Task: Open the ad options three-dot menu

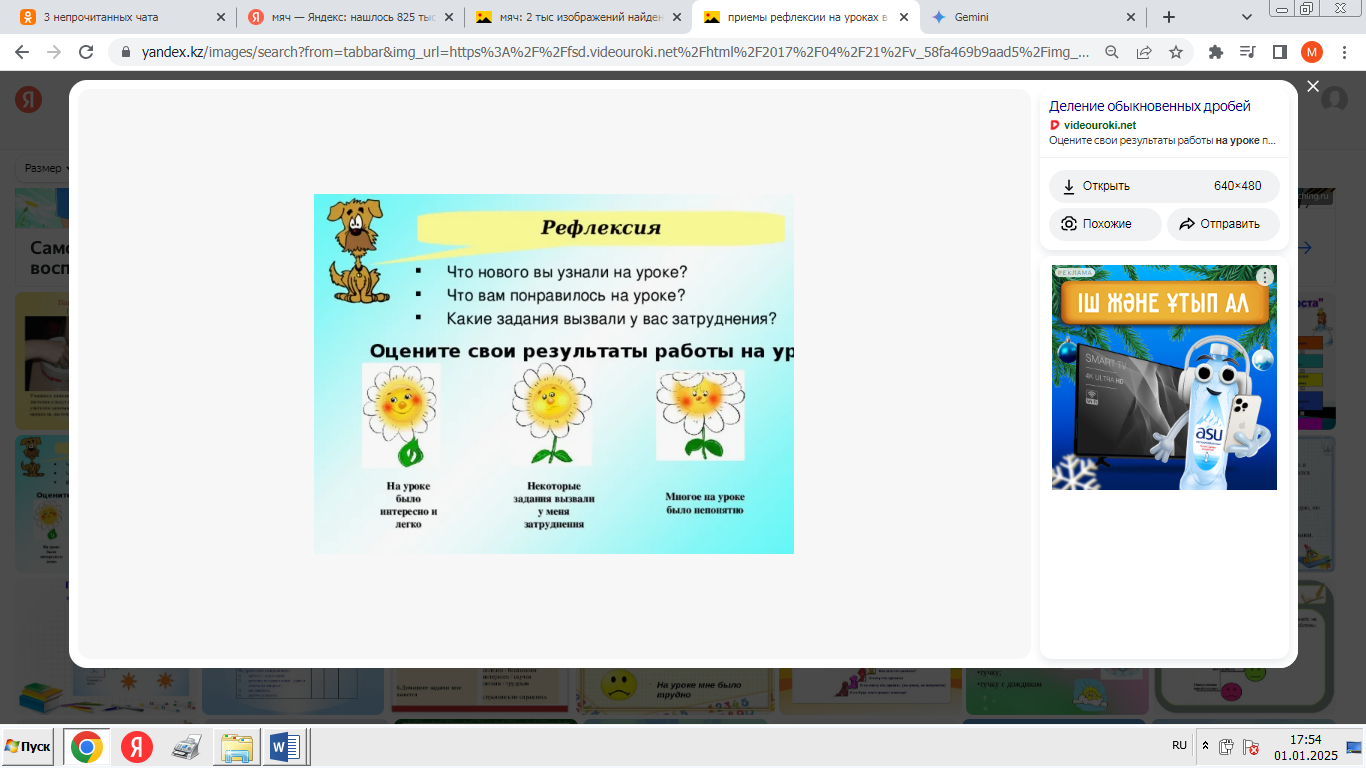Action: [1265, 277]
